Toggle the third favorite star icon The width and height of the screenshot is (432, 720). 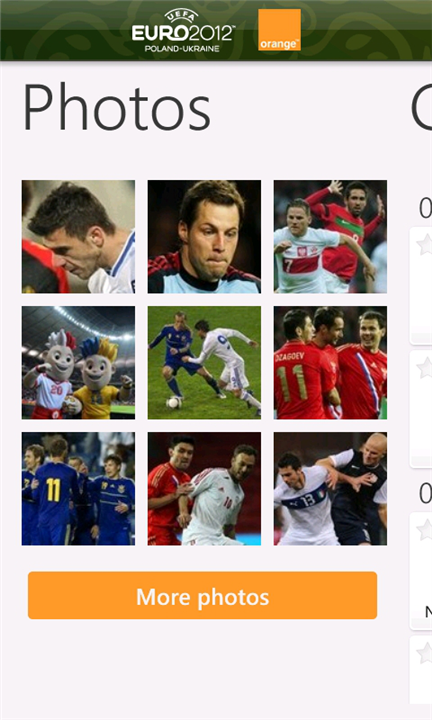425,529
